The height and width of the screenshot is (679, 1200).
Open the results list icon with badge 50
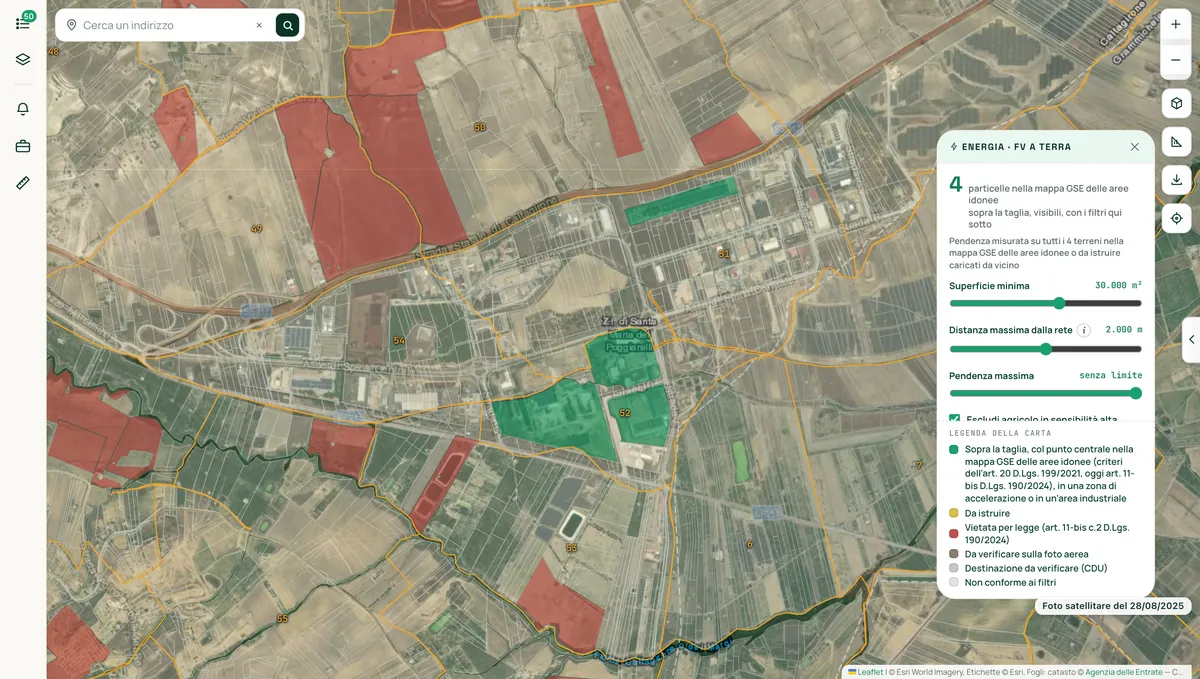coord(23,22)
